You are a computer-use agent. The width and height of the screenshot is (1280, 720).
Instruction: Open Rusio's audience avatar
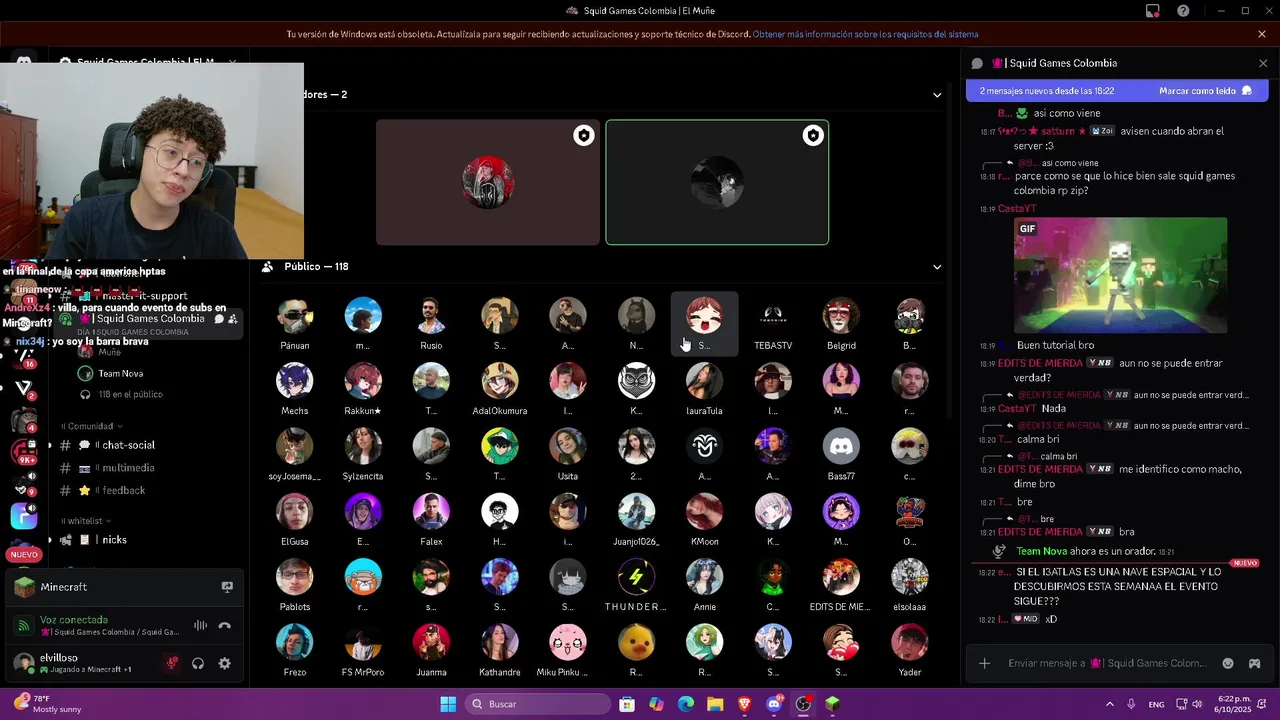[431, 316]
